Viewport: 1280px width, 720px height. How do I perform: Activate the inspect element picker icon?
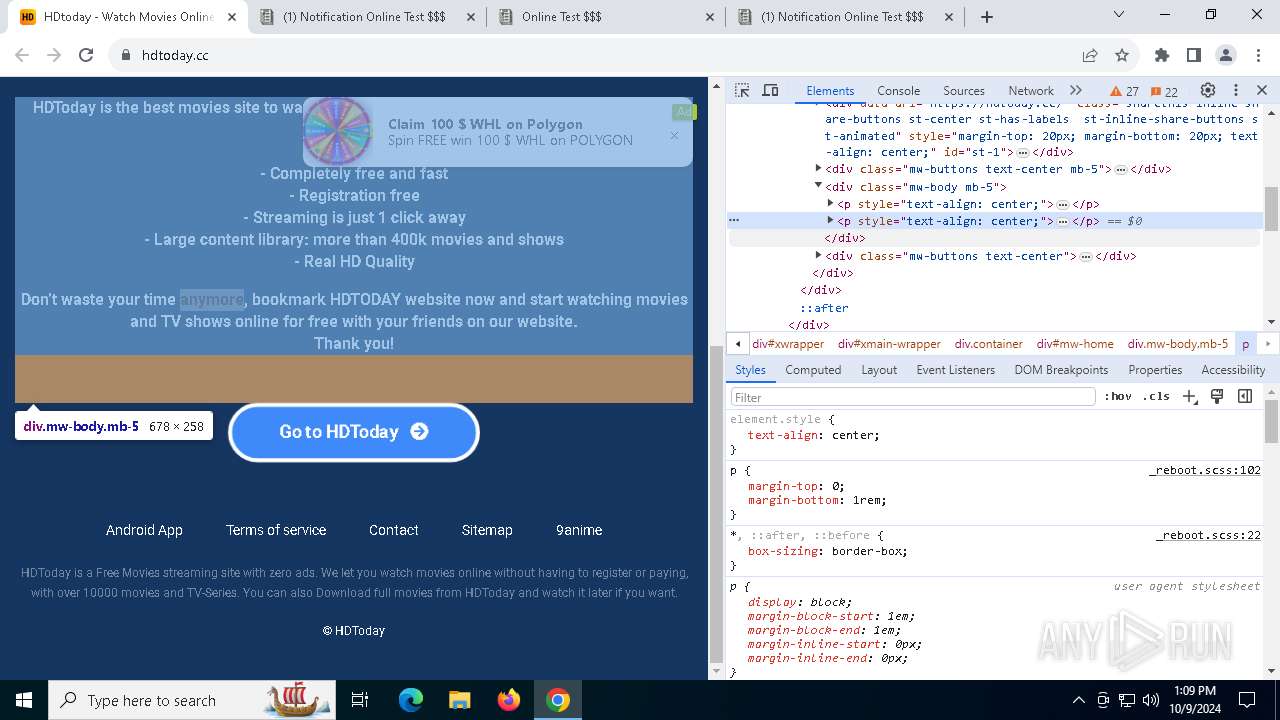point(742,90)
